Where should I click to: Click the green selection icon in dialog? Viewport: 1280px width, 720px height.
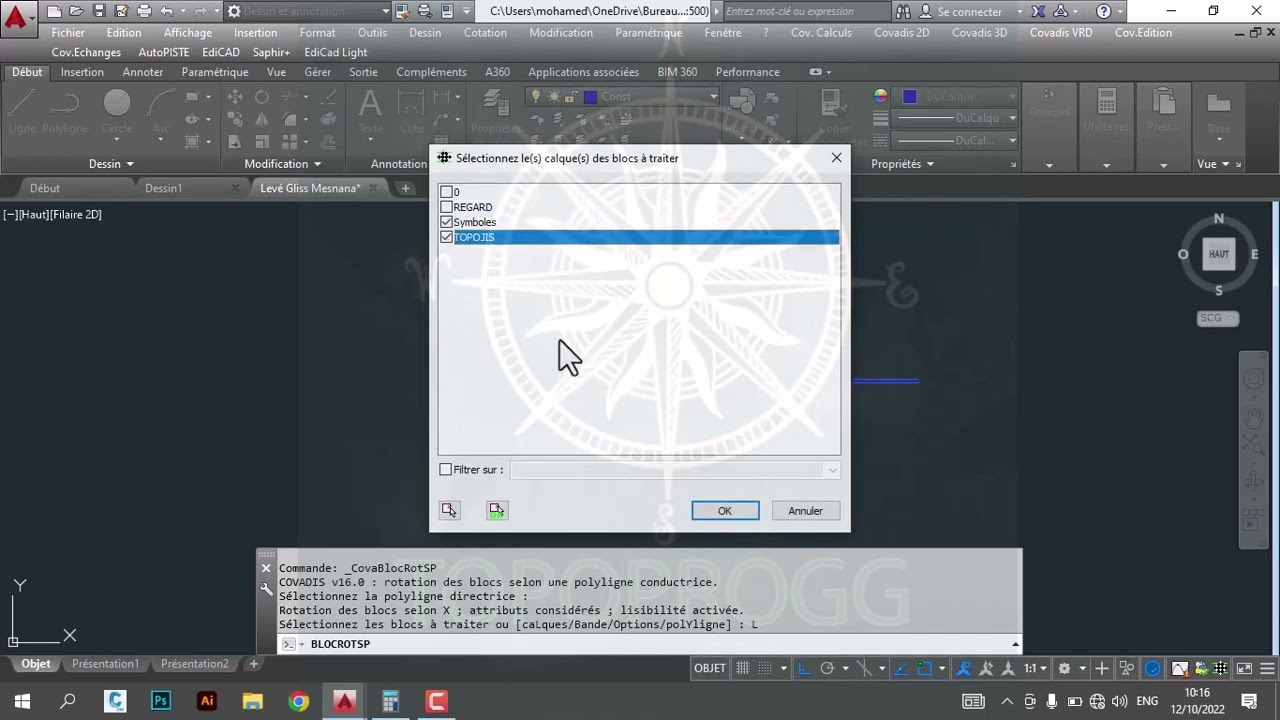click(497, 511)
